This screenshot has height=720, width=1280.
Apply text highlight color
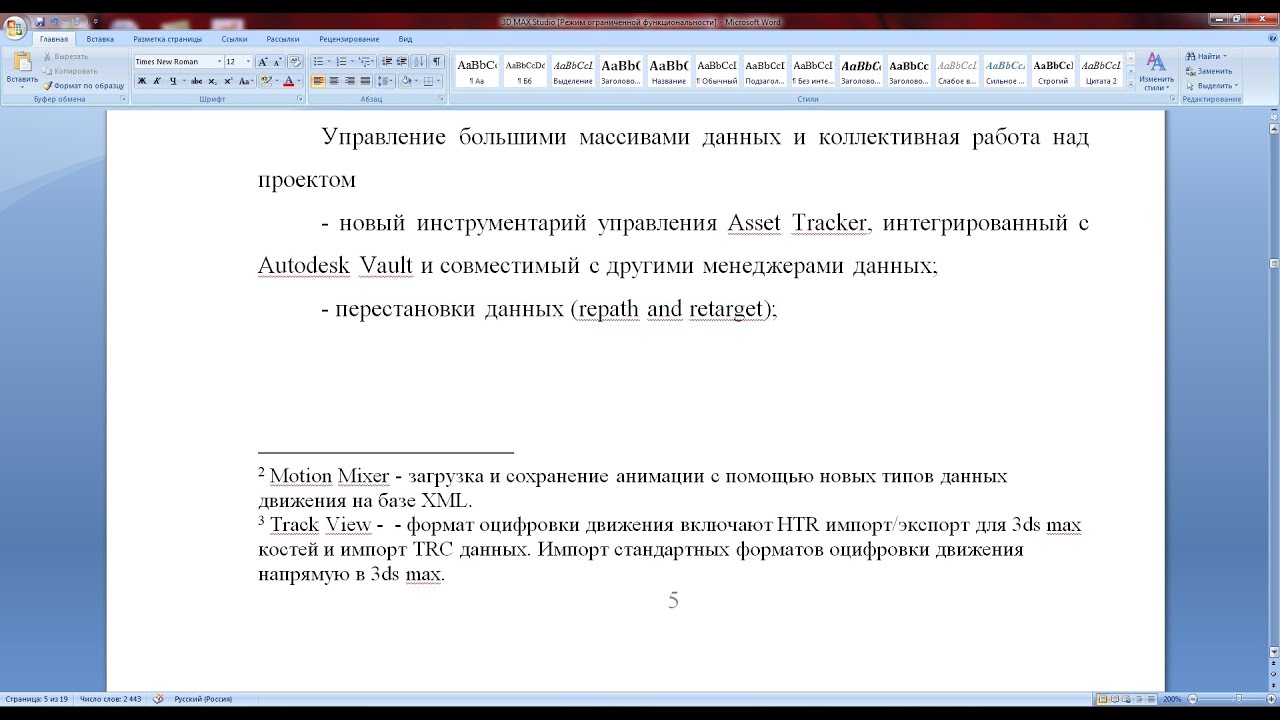(x=266, y=81)
